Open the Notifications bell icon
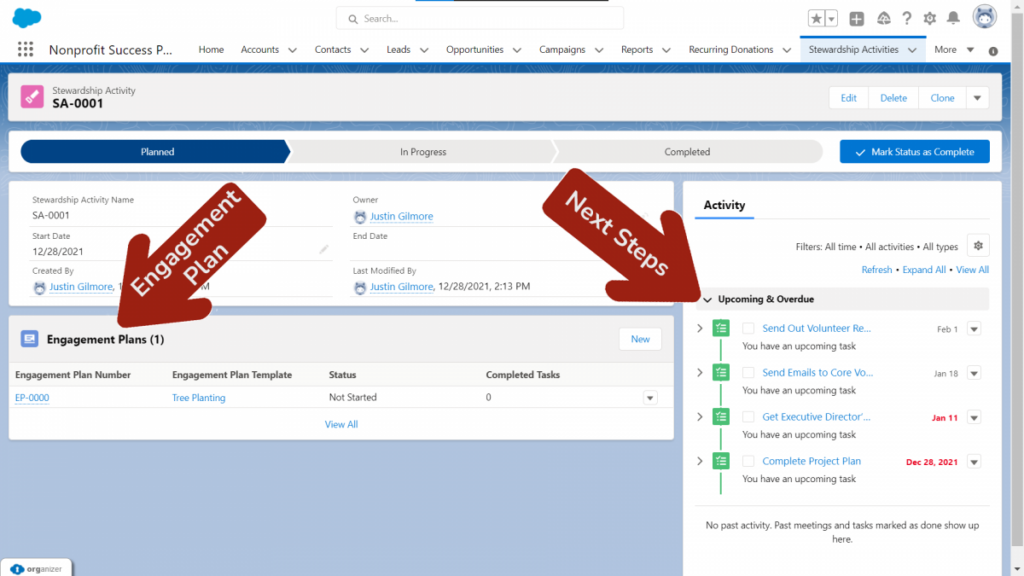This screenshot has height=576, width=1024. coord(952,17)
